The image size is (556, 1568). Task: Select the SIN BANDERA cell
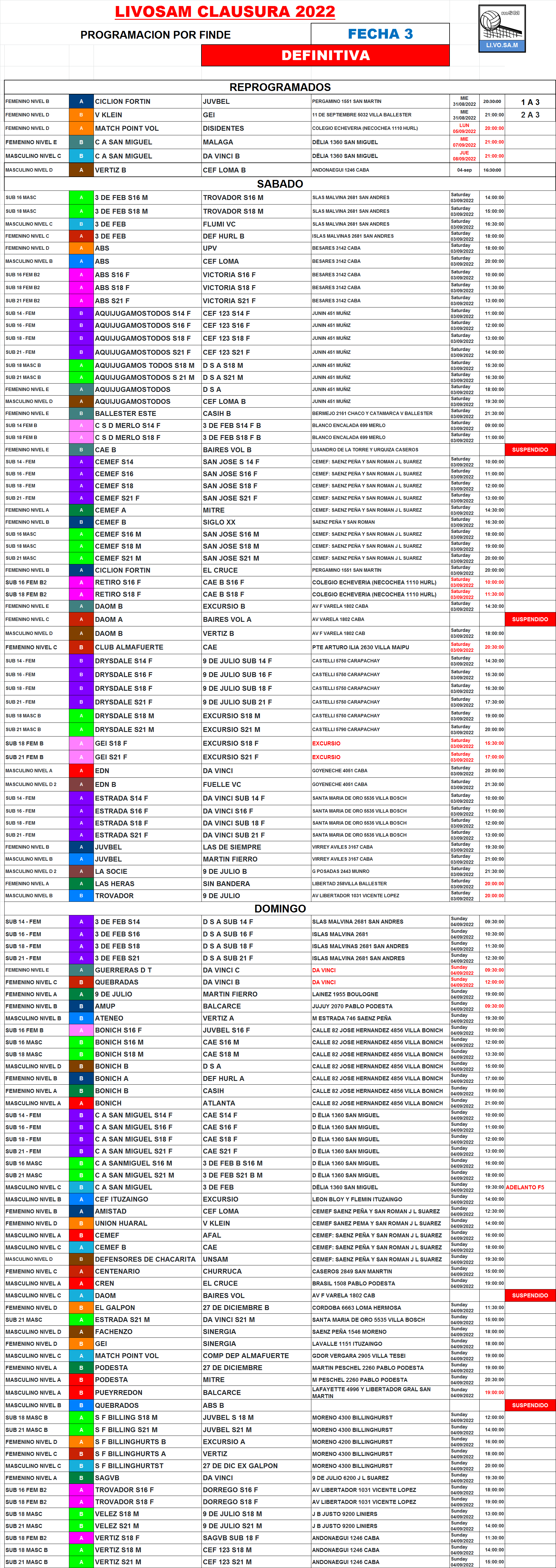click(x=256, y=884)
